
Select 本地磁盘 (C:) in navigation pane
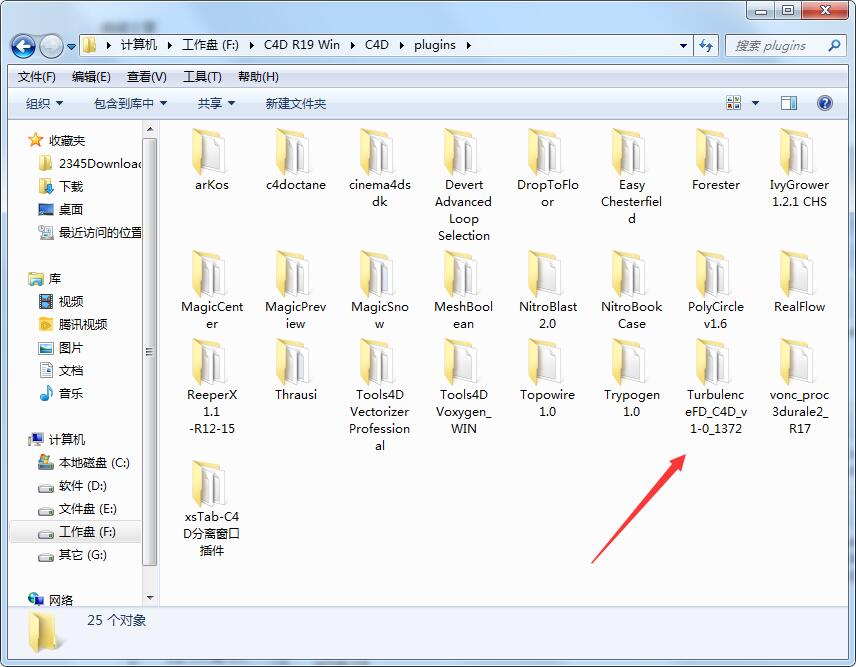pyautogui.click(x=93, y=463)
